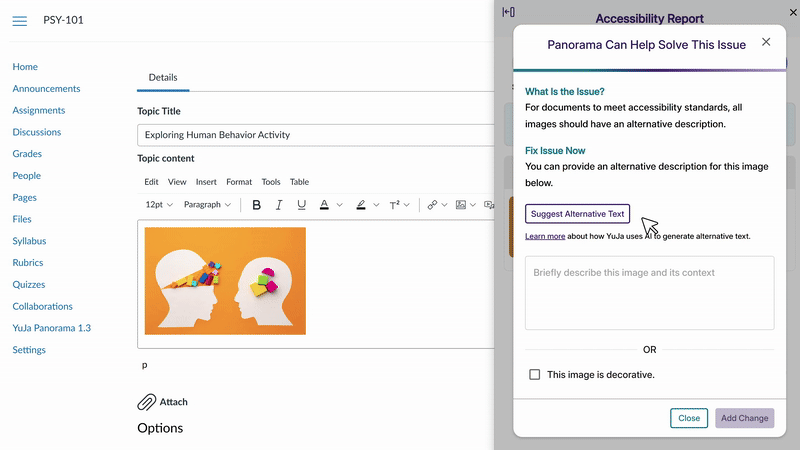Select the heads image in the editor

[225, 281]
